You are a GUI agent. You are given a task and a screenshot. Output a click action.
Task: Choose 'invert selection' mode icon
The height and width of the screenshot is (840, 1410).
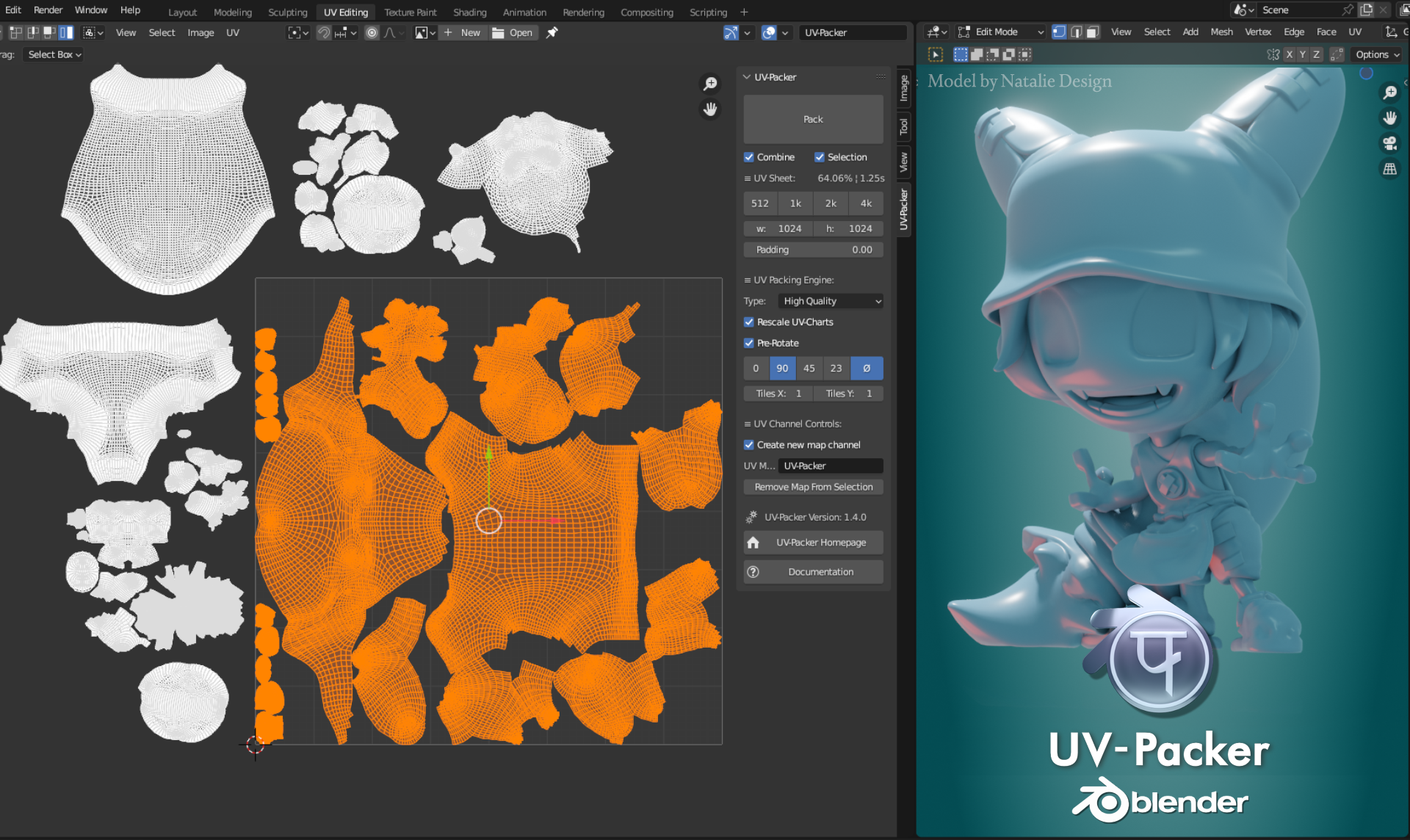[1009, 54]
